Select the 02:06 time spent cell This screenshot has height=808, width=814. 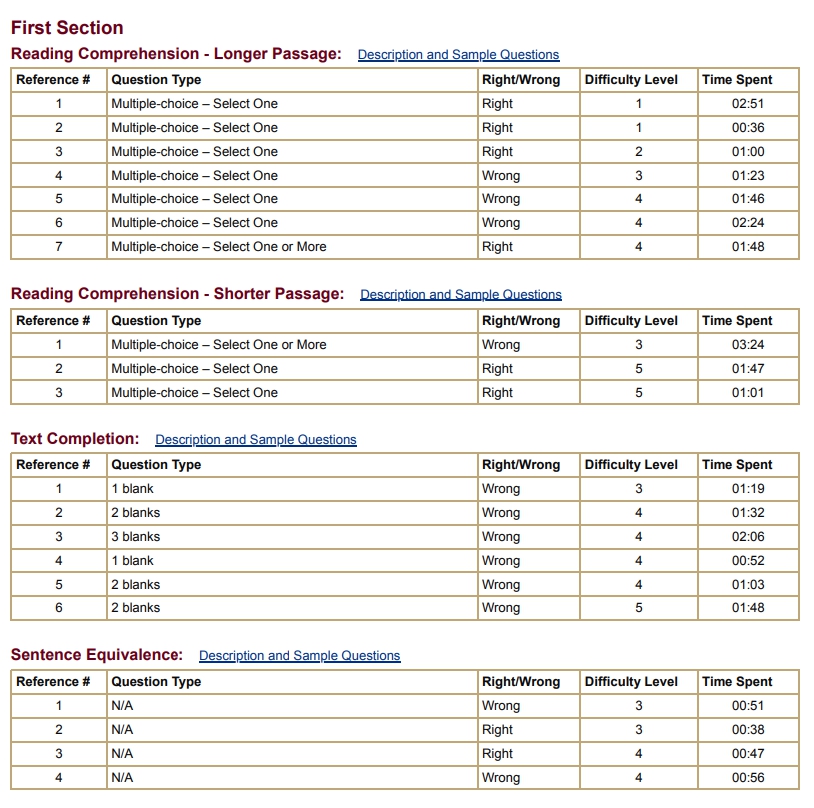coord(747,537)
